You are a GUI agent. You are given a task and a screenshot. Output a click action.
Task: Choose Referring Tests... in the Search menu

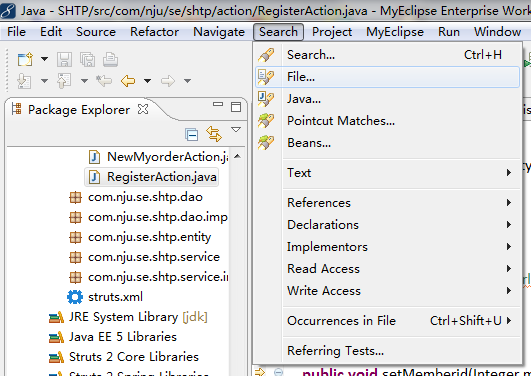[387, 351]
